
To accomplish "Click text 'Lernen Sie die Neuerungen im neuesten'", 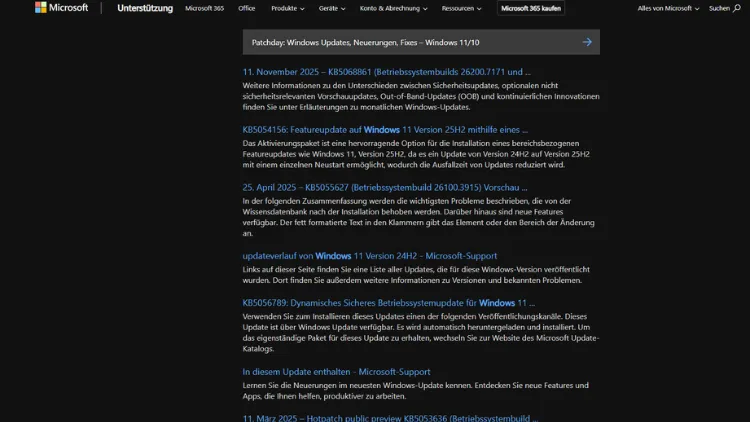I will pyautogui.click(x=312, y=385).
